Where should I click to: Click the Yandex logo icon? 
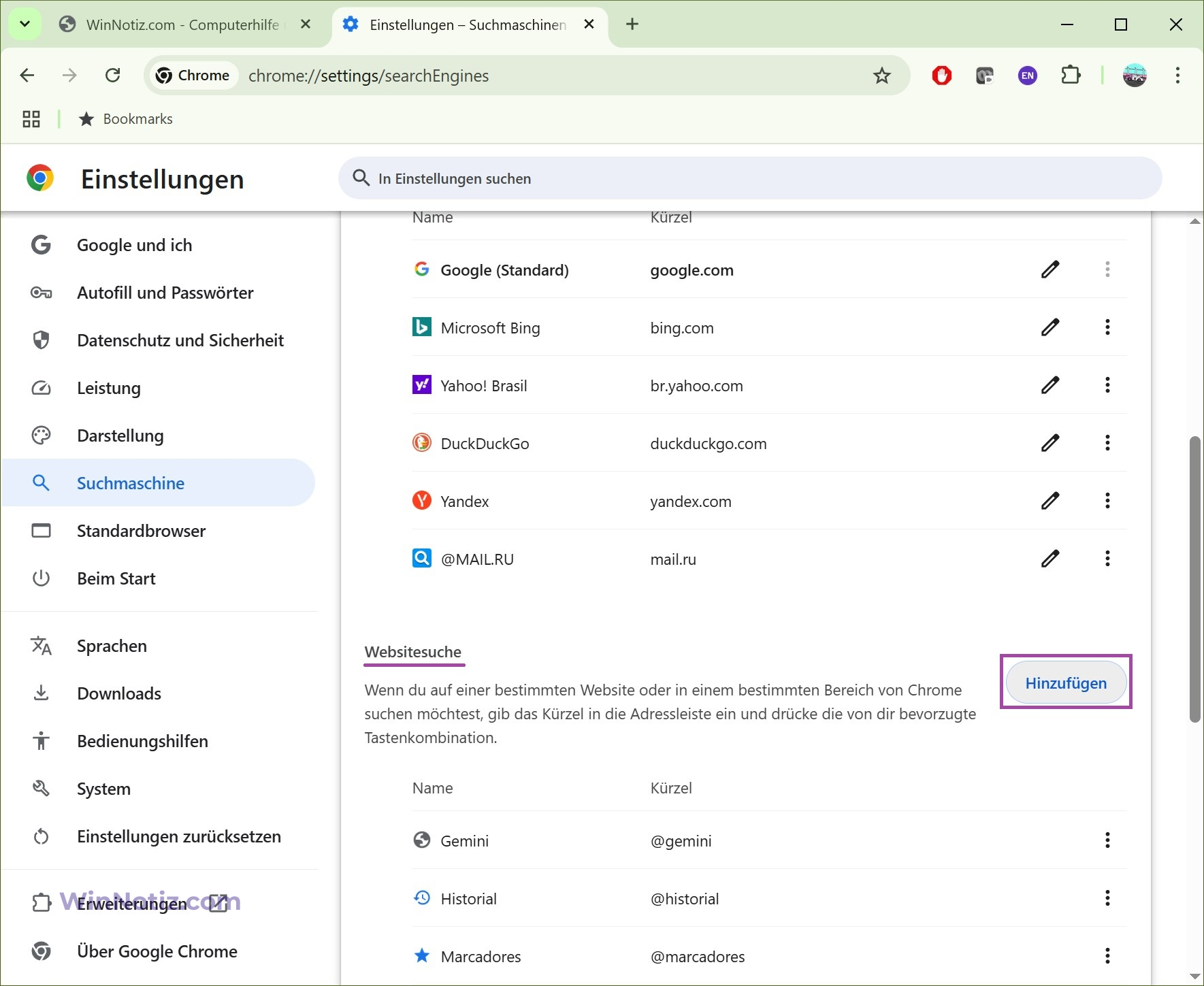(422, 501)
